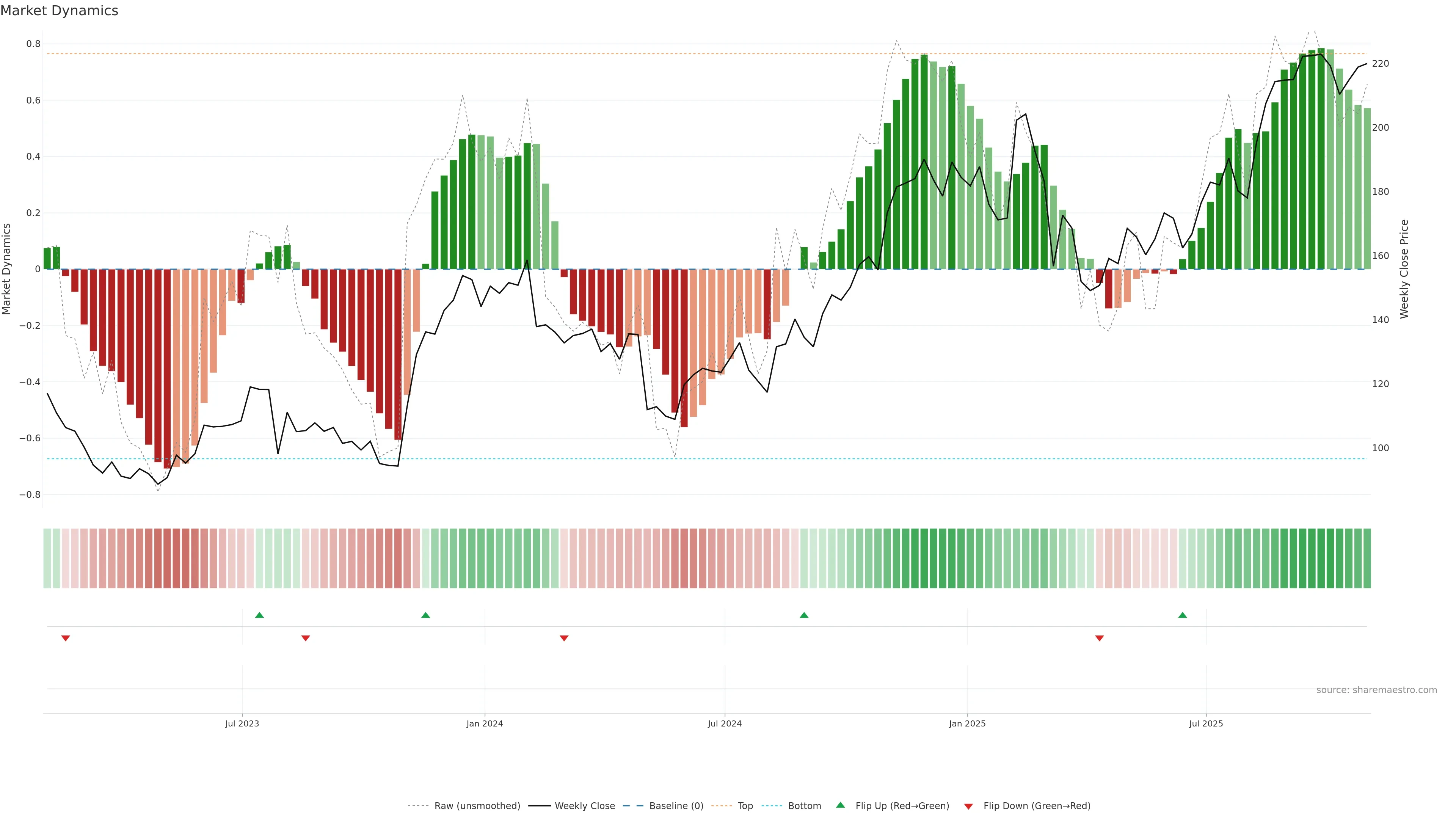Click the source: sharemaestro.com text
Viewport: 1456px width, 819px height.
[1376, 690]
